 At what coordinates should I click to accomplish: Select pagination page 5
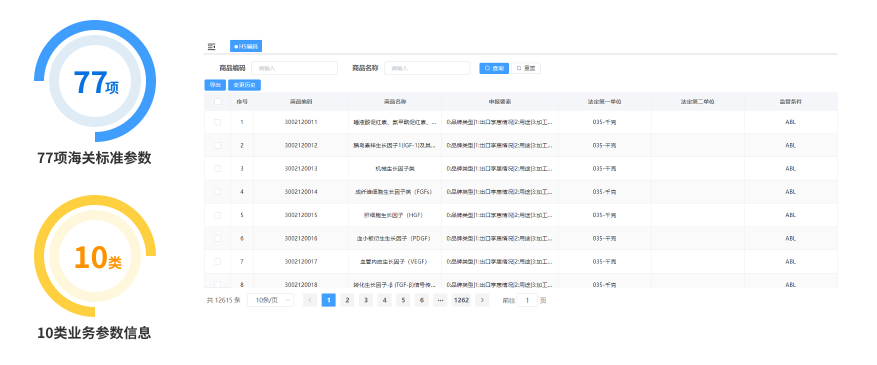pyautogui.click(x=403, y=300)
